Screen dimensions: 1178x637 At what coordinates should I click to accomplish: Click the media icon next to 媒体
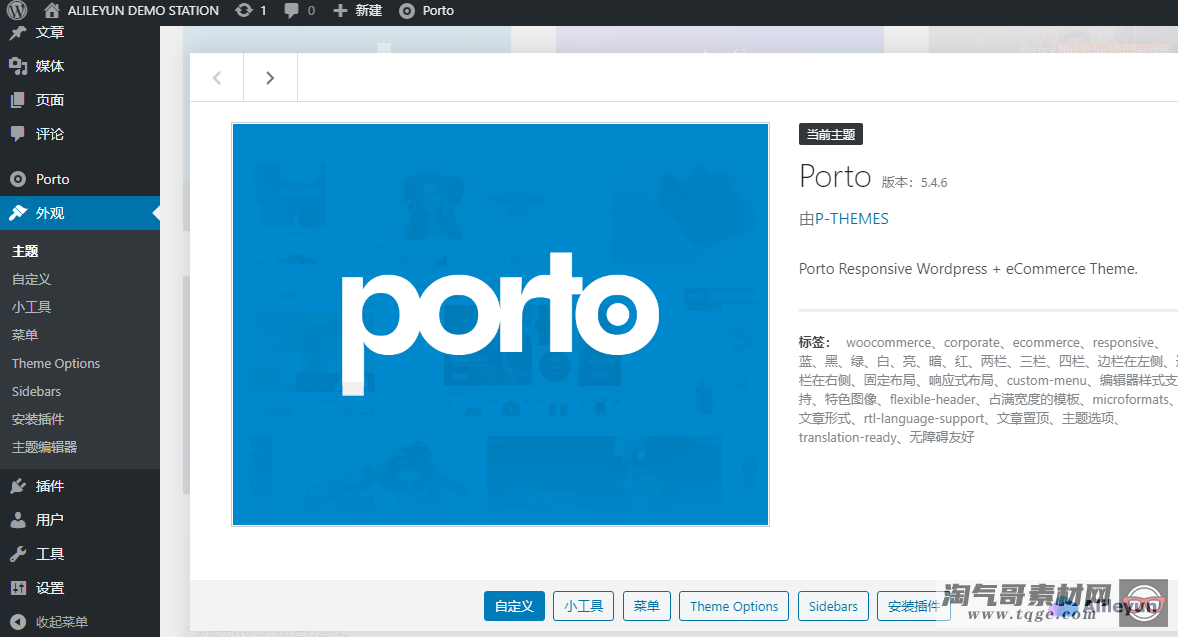coord(18,66)
